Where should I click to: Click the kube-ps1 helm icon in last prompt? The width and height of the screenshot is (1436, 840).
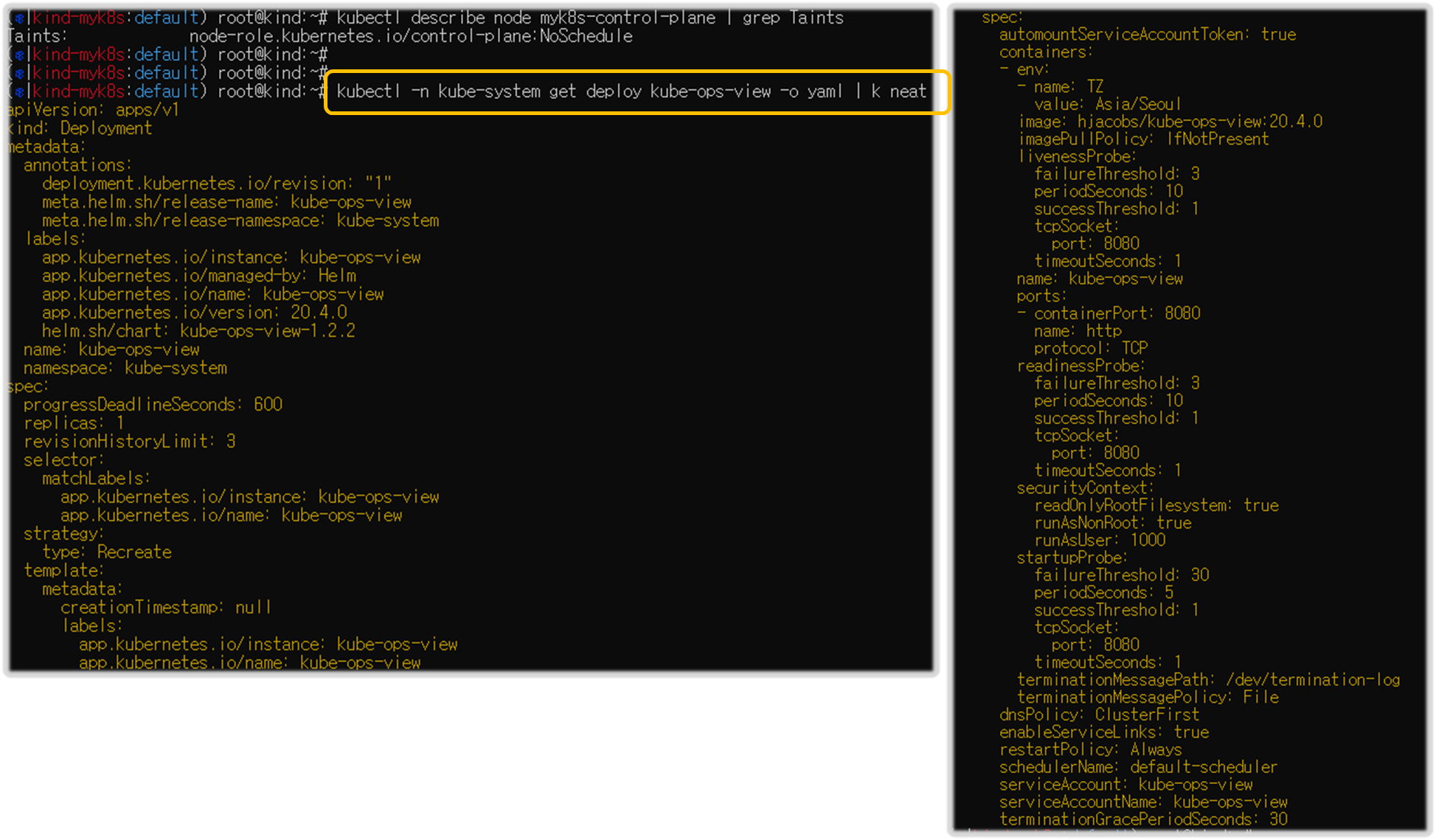tap(20, 91)
